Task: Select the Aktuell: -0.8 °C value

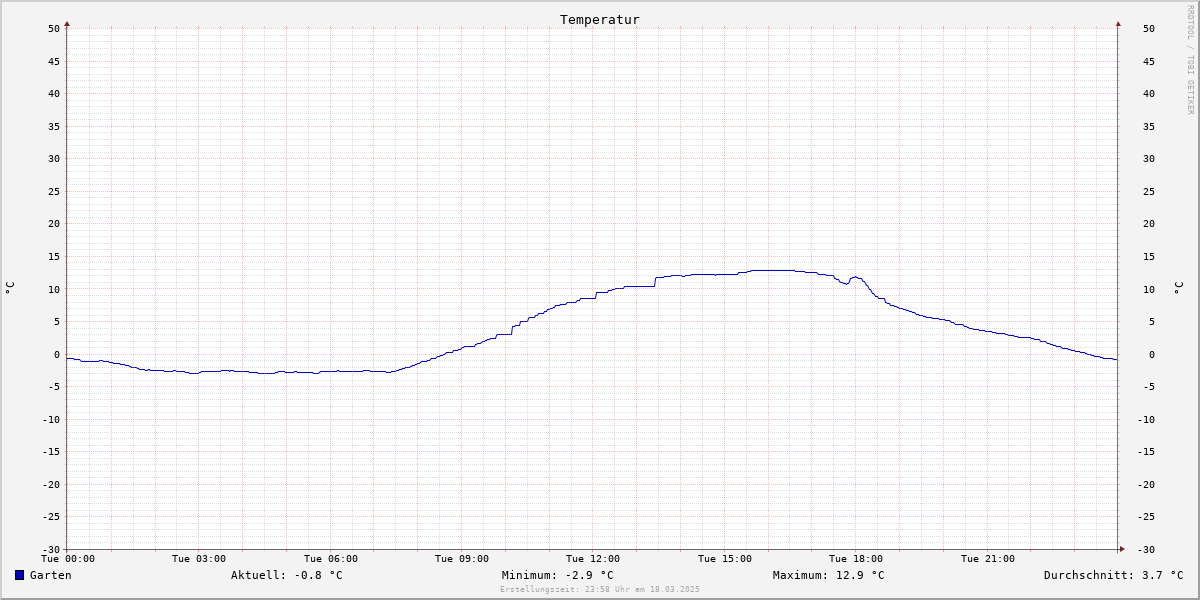Action: [x=287, y=575]
